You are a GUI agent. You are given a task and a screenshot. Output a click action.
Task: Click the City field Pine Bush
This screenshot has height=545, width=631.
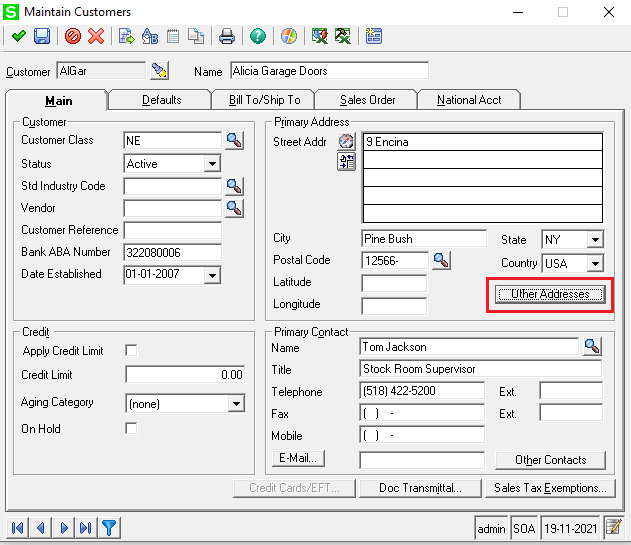pos(424,239)
